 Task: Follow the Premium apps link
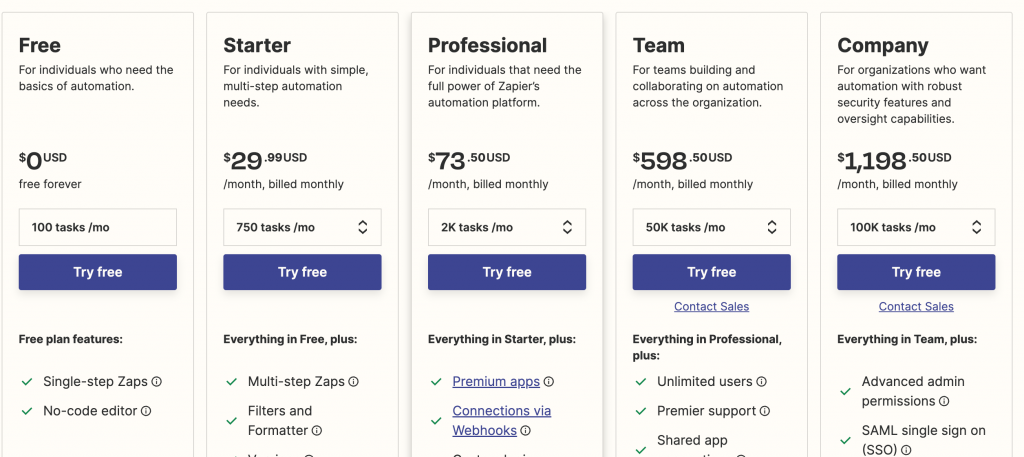pyautogui.click(x=496, y=382)
